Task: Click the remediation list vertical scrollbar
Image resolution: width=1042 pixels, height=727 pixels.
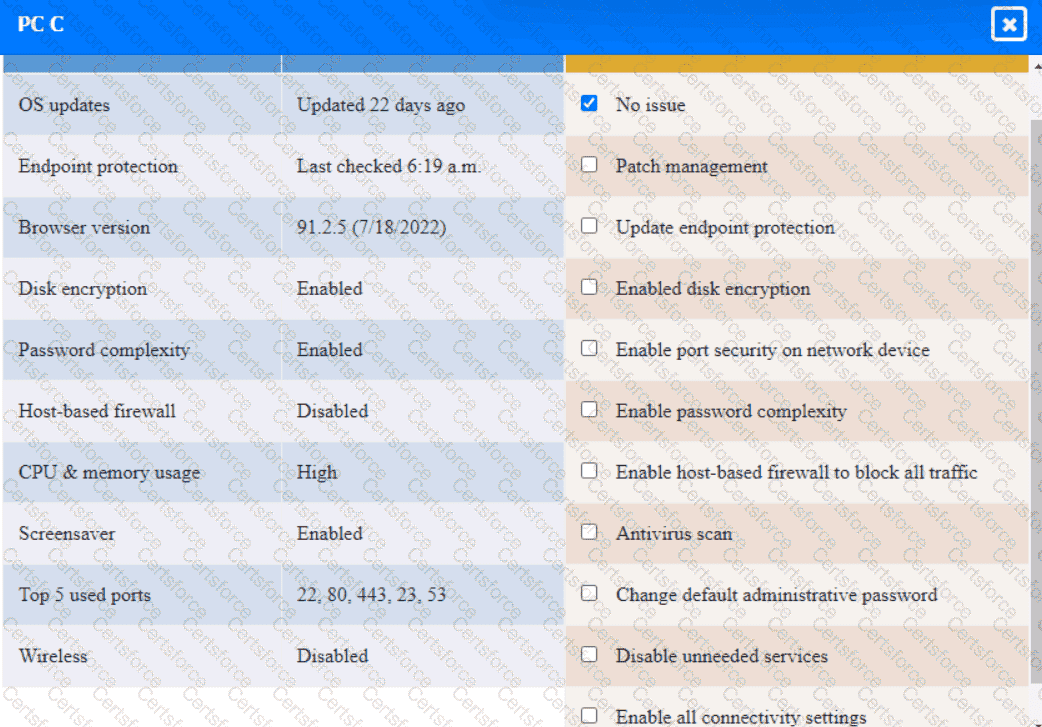Action: point(1035,400)
